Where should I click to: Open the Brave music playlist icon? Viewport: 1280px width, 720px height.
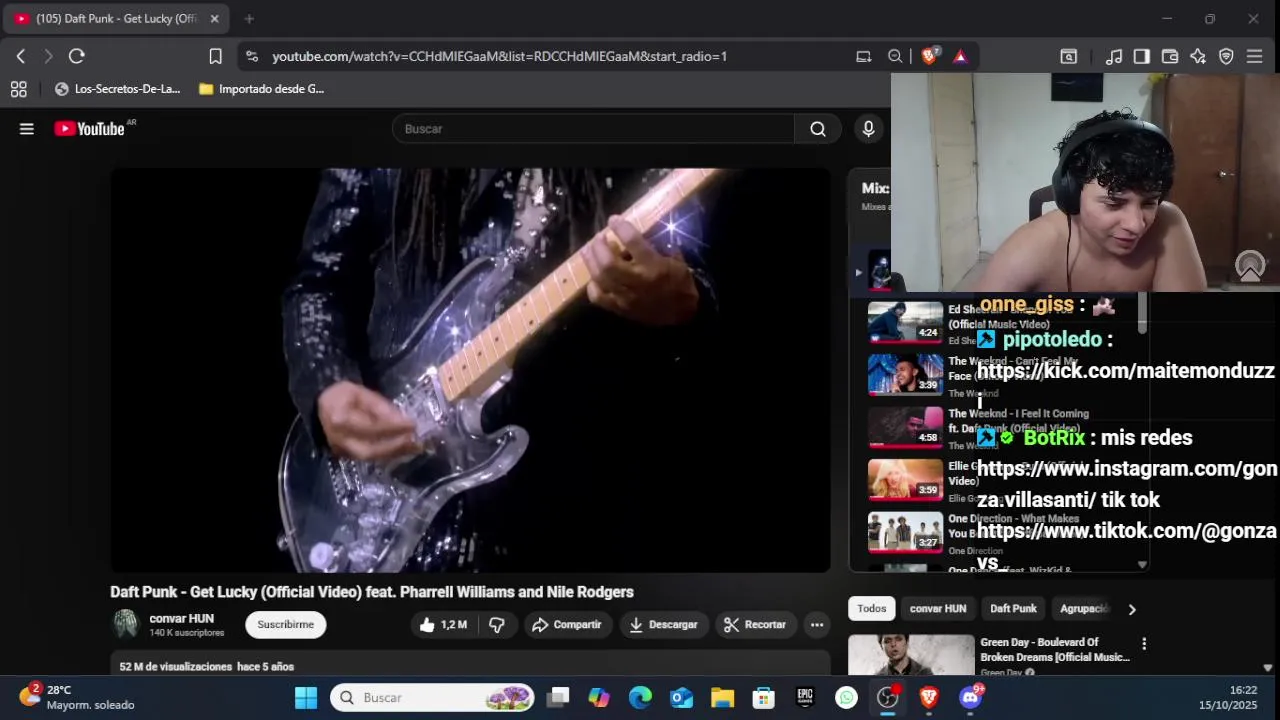[x=1113, y=56]
